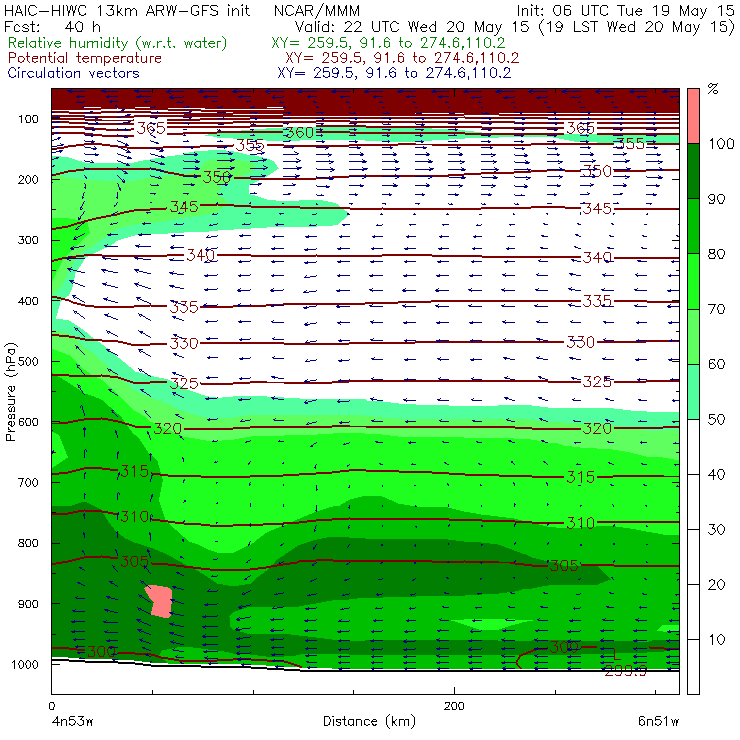Image resolution: width=740 pixels, height=740 pixels.
Task: Click the '1000' pressure axis tick label
Action: (x=25, y=664)
